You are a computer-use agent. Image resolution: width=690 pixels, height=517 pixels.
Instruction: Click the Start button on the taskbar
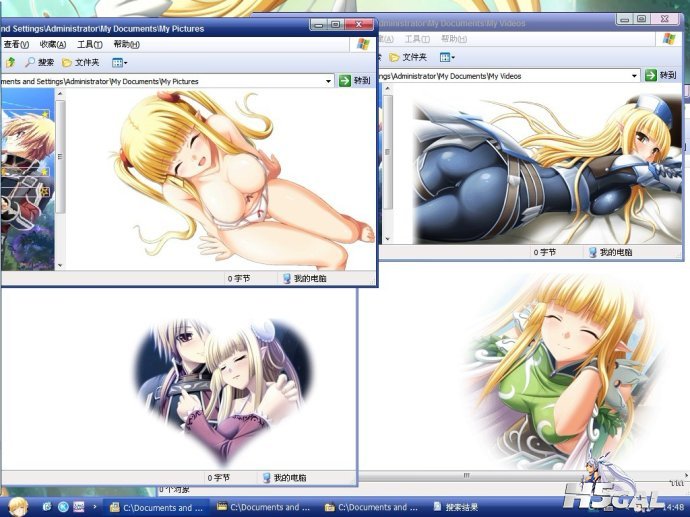pyautogui.click(x=18, y=506)
